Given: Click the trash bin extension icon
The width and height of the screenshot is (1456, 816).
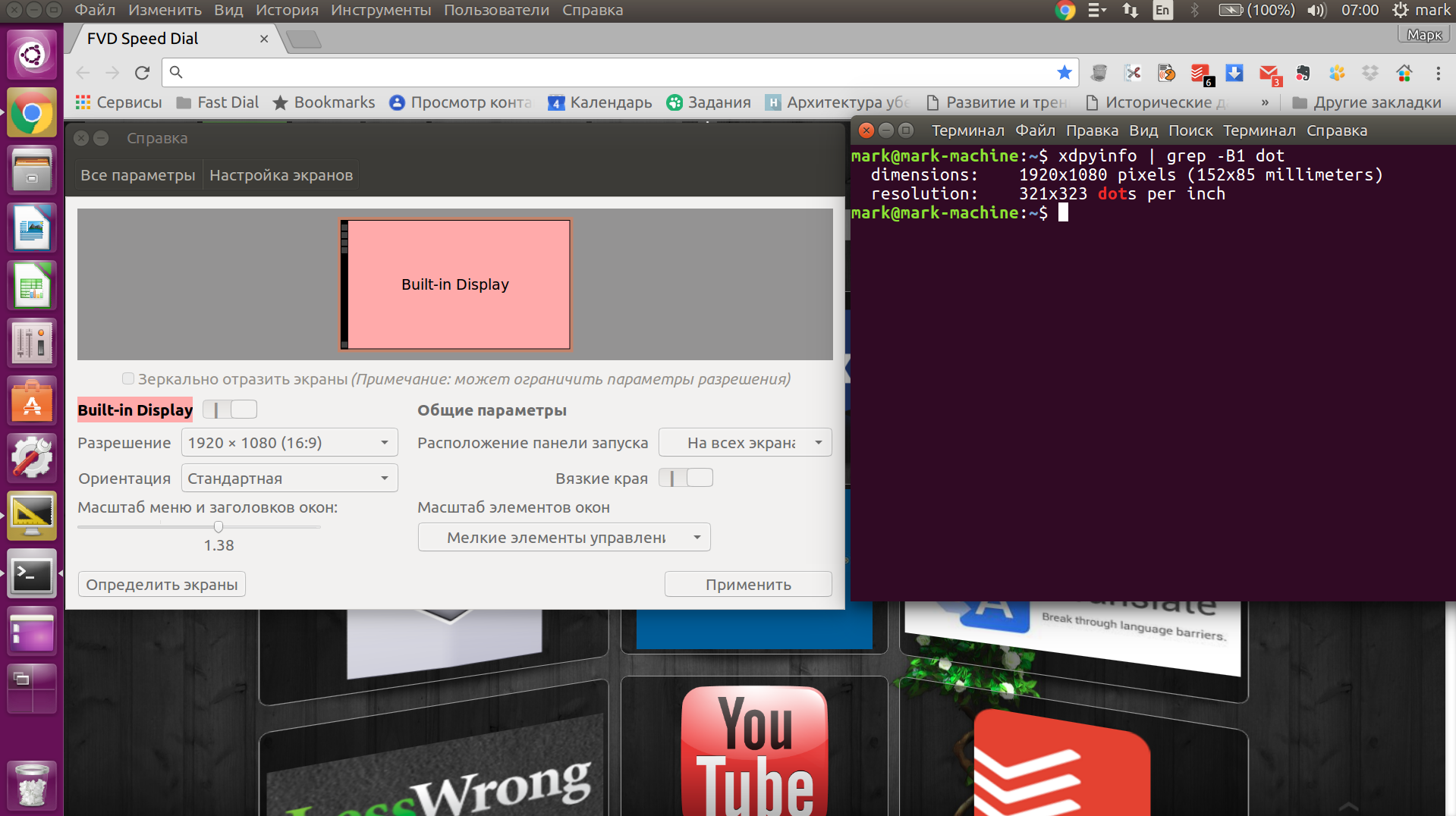Looking at the screenshot, I should [1098, 73].
